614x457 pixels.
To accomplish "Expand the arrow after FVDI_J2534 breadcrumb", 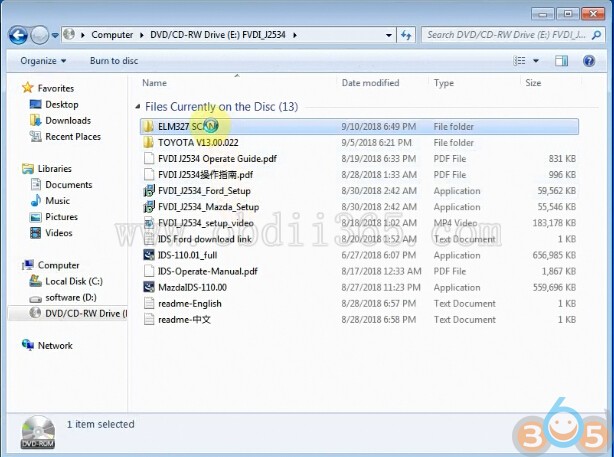I will (x=294, y=35).
